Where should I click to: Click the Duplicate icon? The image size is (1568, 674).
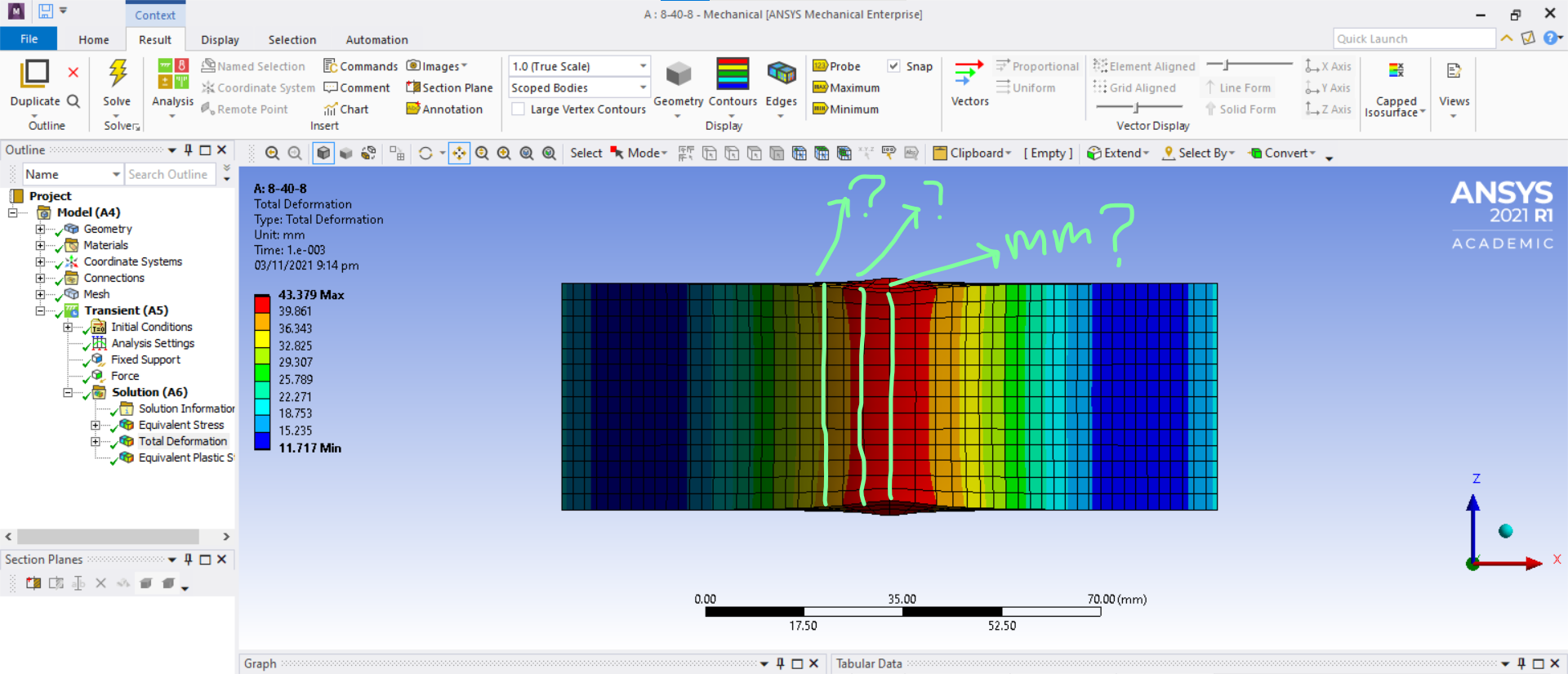click(34, 74)
